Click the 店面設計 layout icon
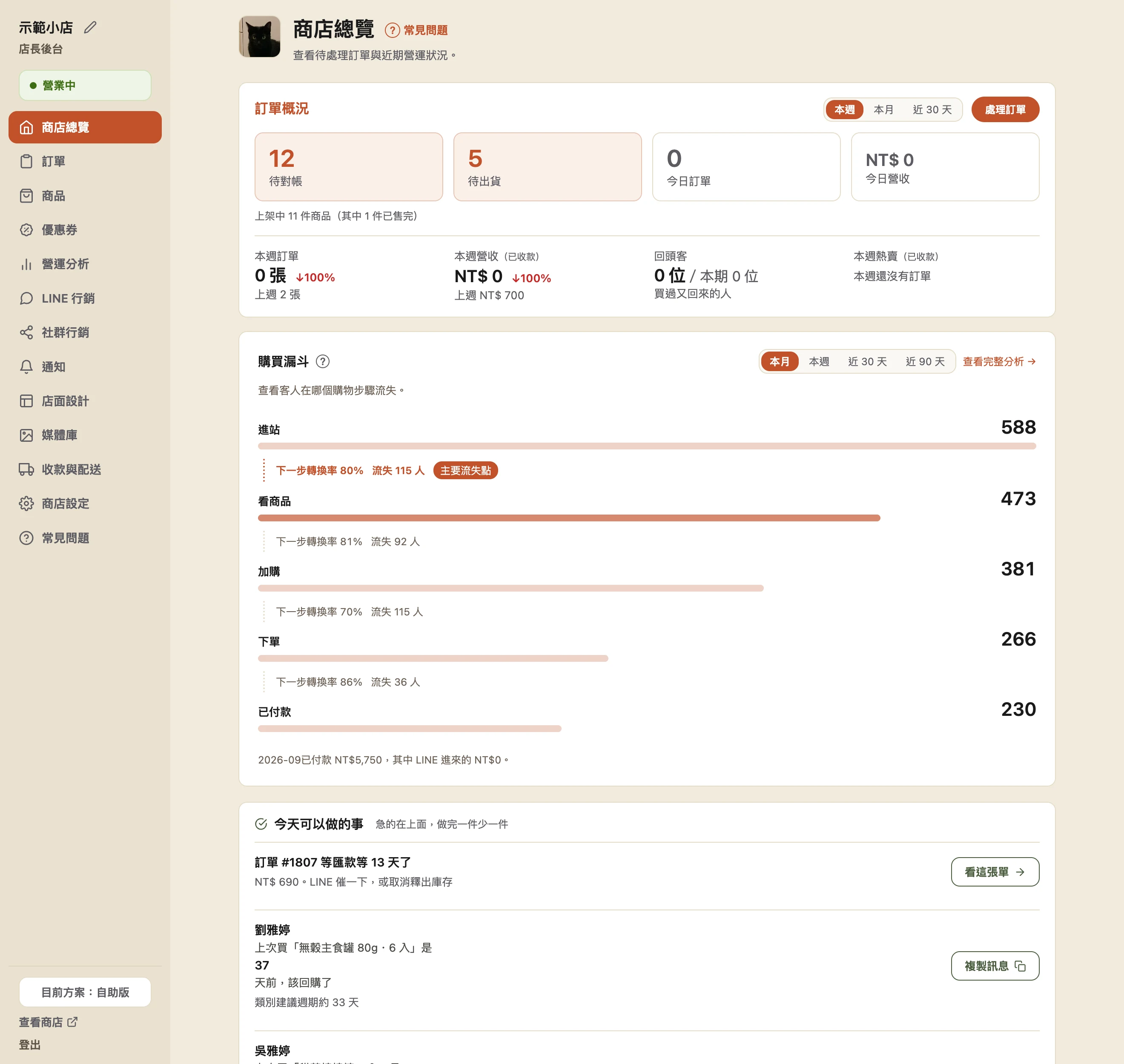This screenshot has width=1124, height=1064. (26, 401)
